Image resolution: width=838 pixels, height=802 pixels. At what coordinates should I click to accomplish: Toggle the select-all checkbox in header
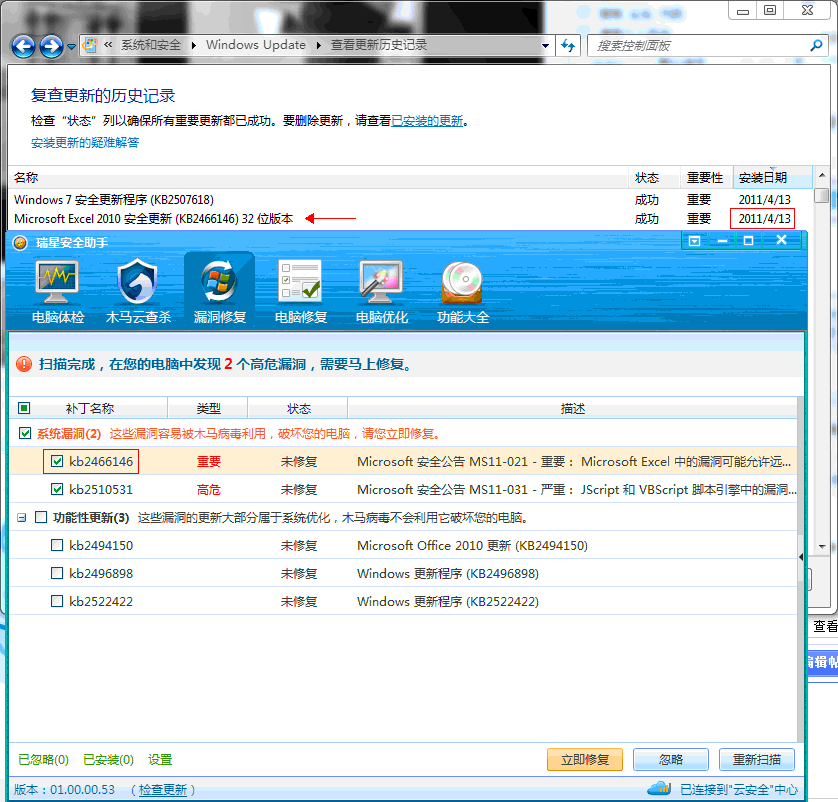pyautogui.click(x=24, y=408)
